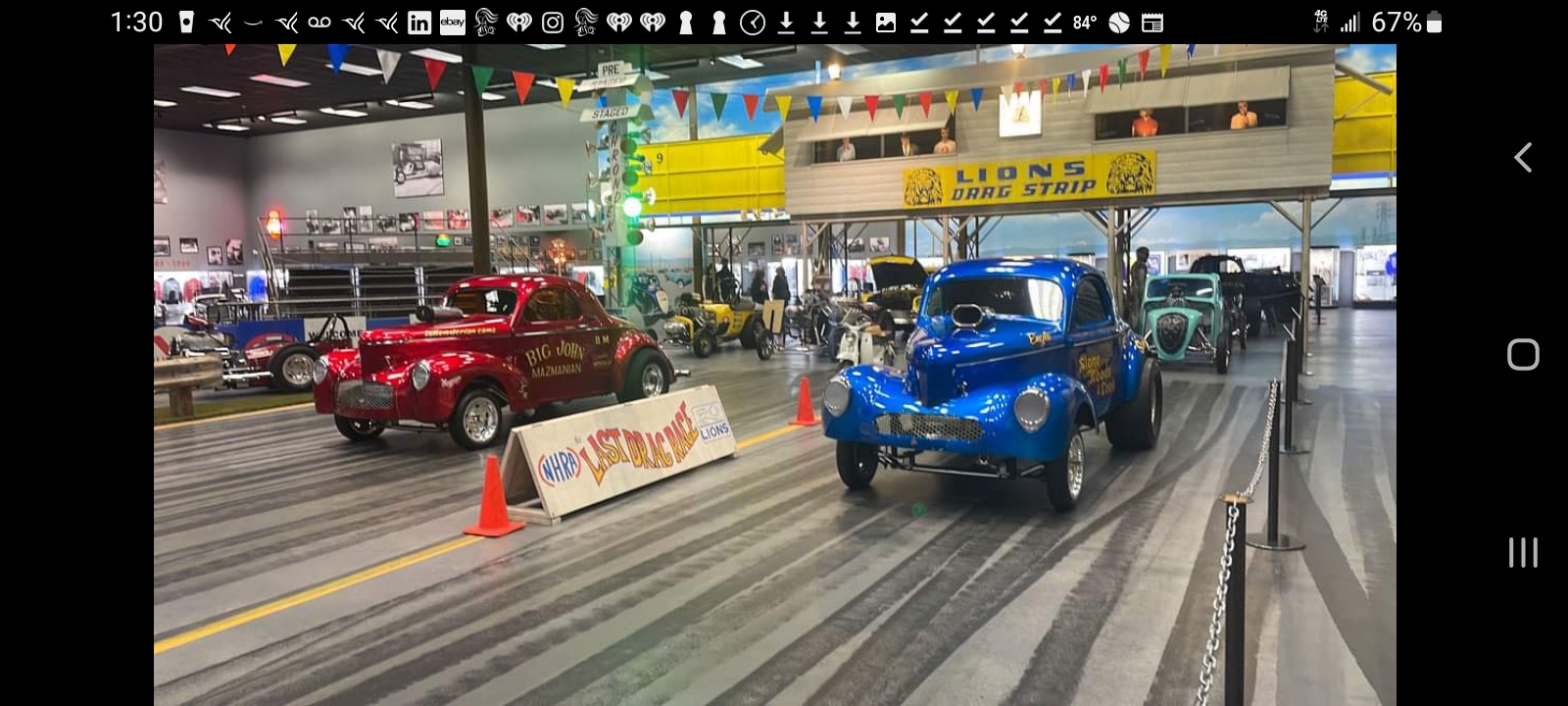Tap the clock notification icon
Screen dimensions: 1568x706
[x=753, y=23]
